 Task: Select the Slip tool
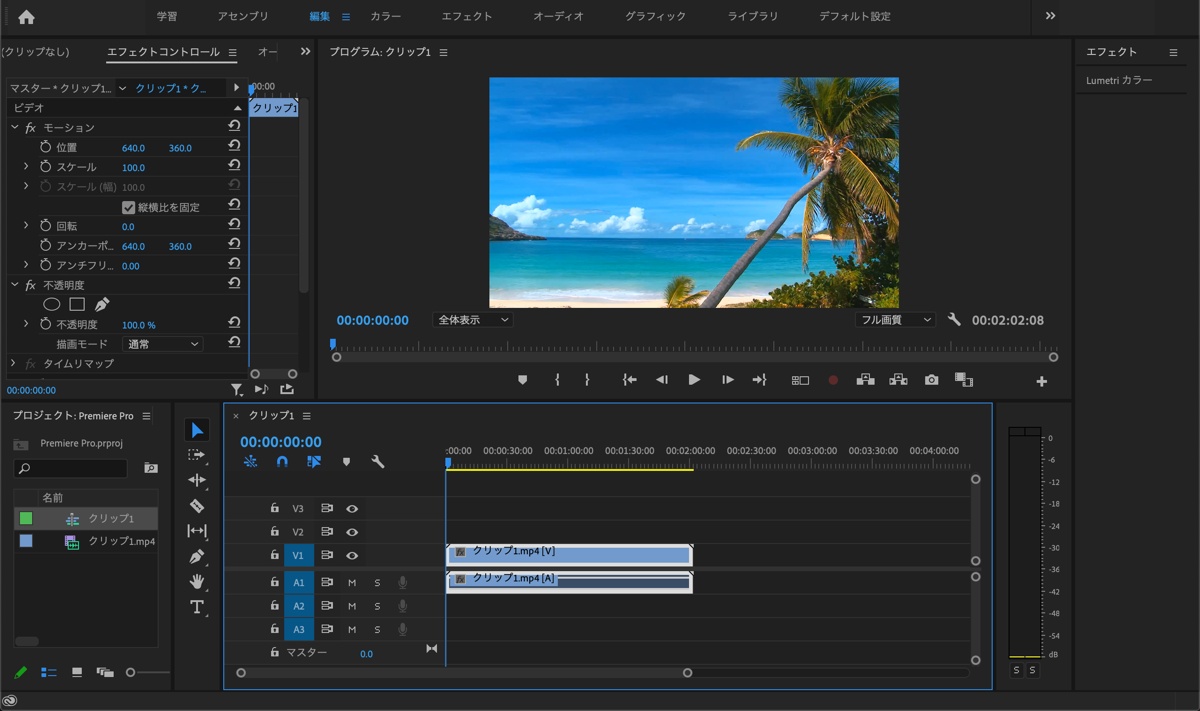(197, 531)
